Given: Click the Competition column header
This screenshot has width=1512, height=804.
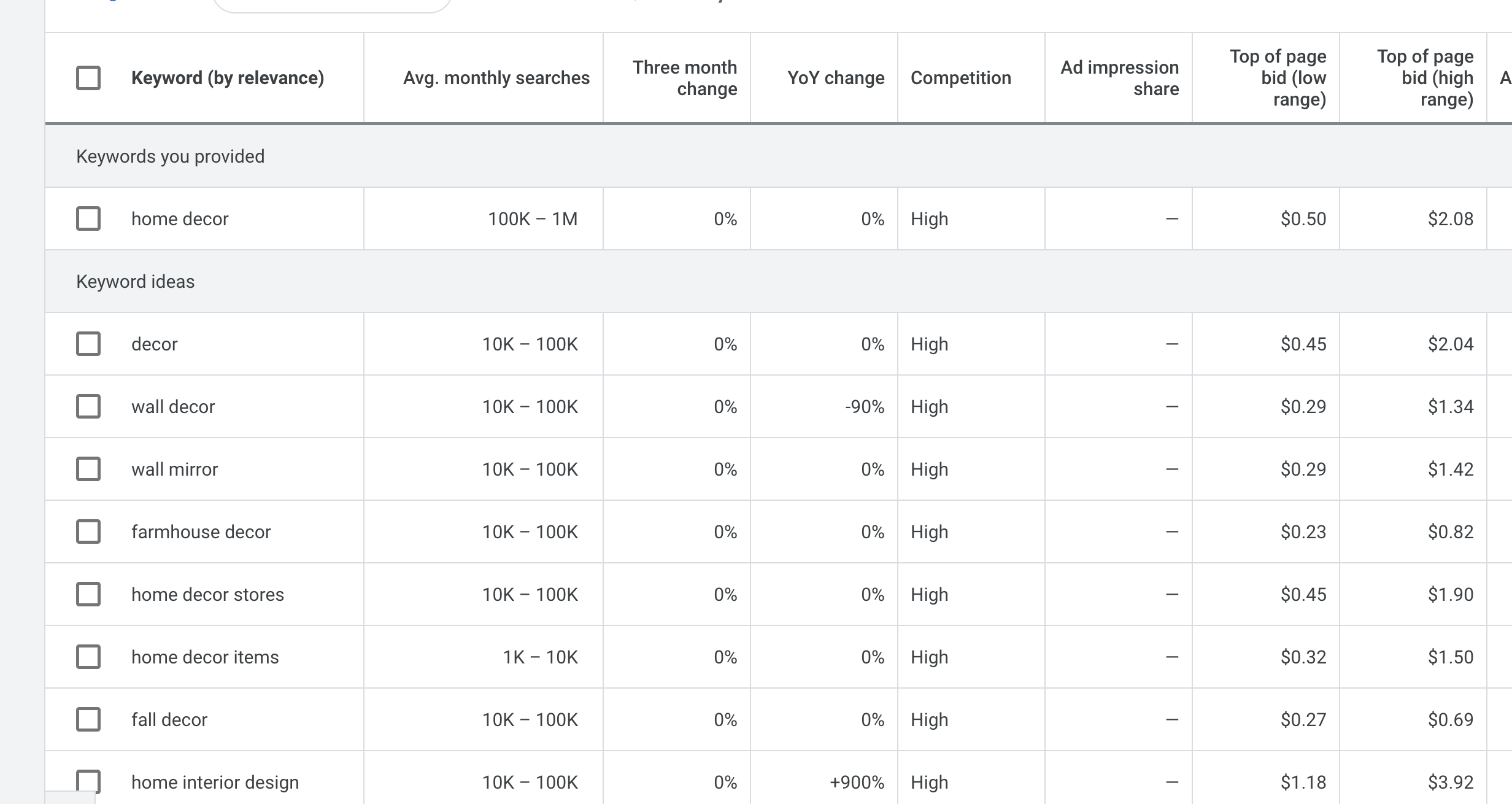Looking at the screenshot, I should (960, 78).
